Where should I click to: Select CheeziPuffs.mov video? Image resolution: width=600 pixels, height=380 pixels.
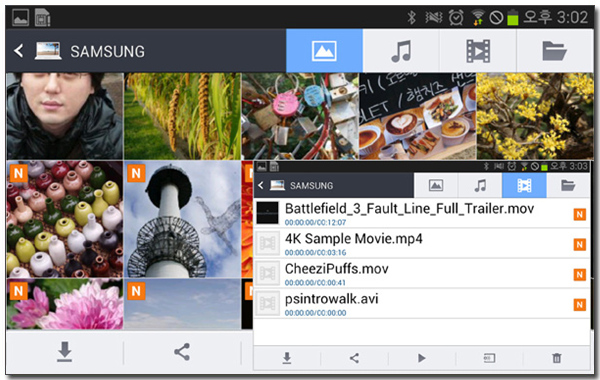coord(421,274)
